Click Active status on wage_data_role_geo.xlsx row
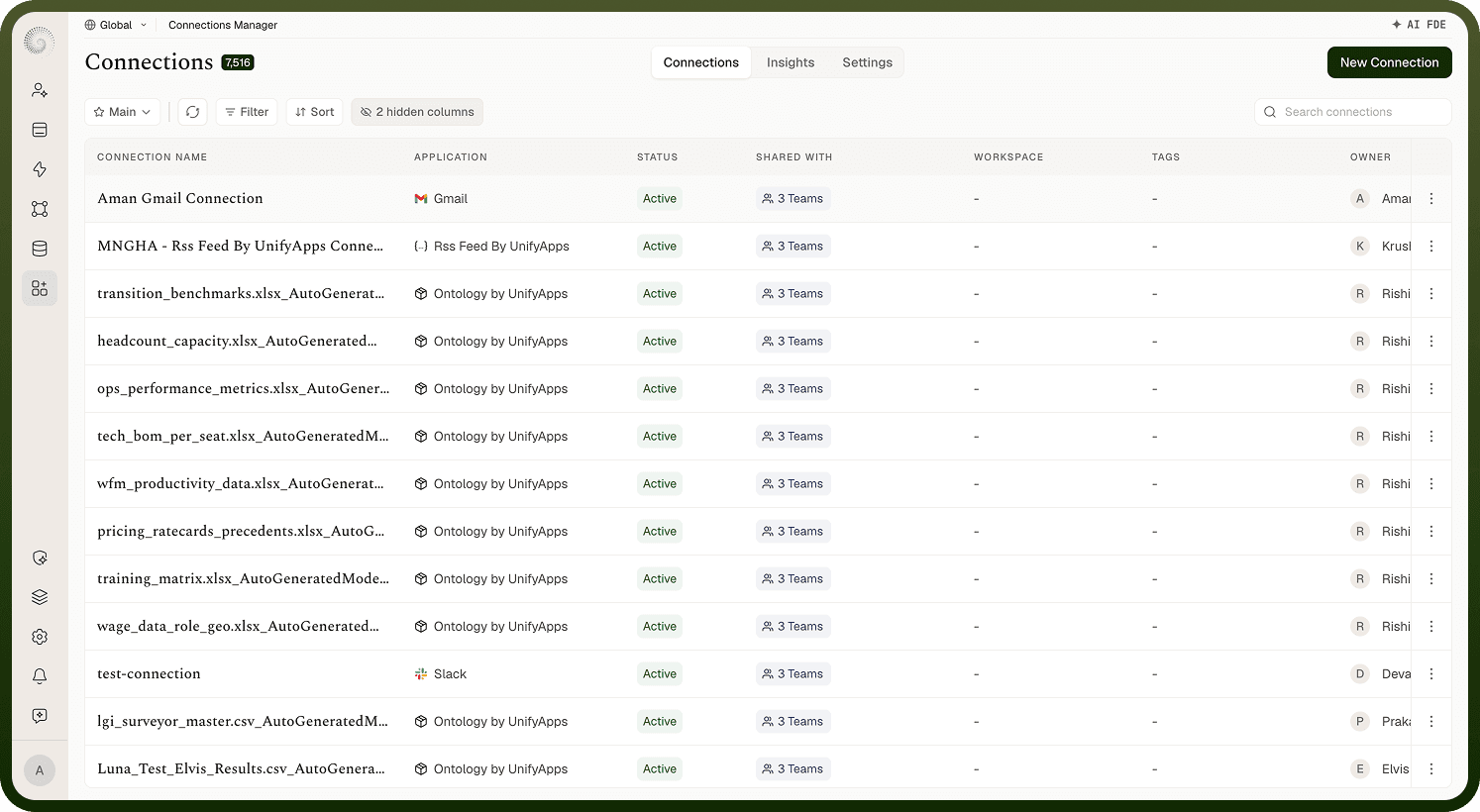 pos(660,627)
